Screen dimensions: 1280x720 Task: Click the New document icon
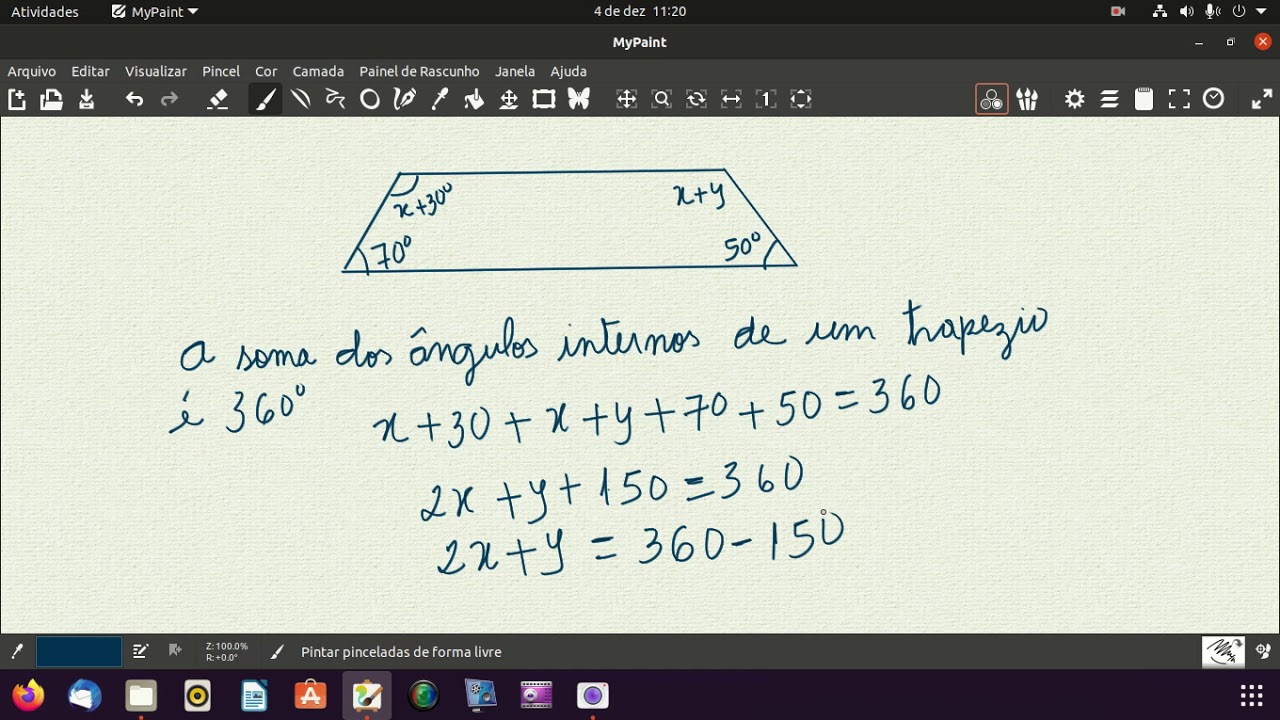pyautogui.click(x=17, y=99)
